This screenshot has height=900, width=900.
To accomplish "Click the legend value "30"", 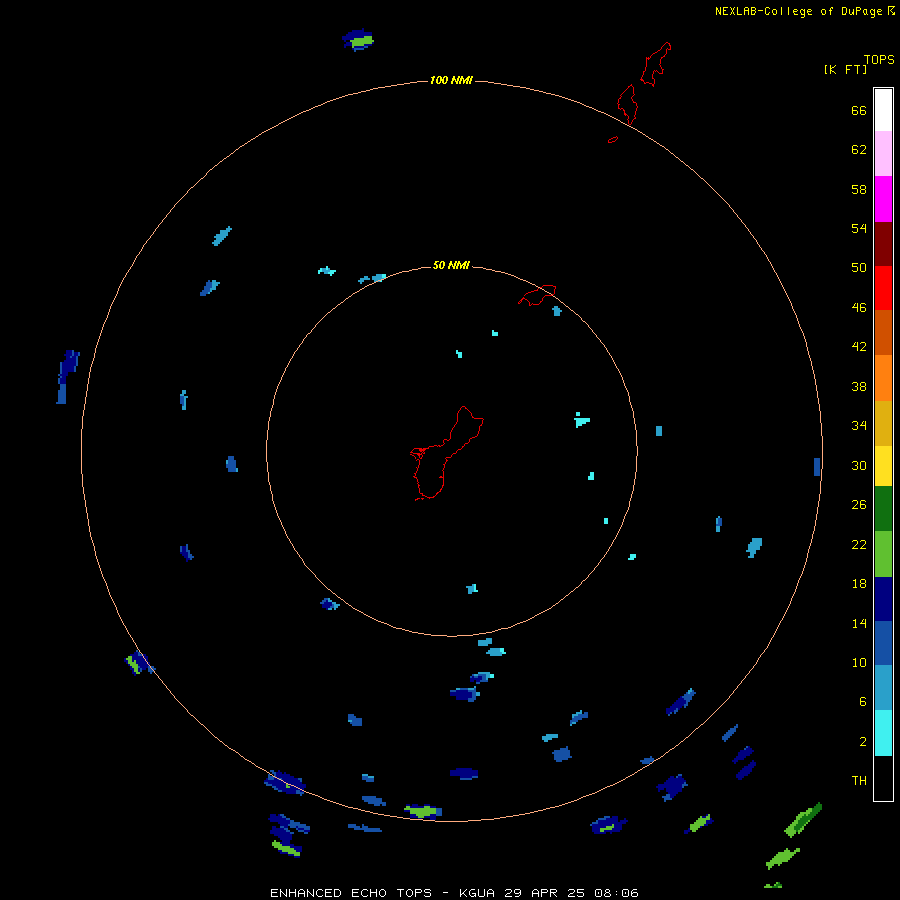I will click(859, 465).
